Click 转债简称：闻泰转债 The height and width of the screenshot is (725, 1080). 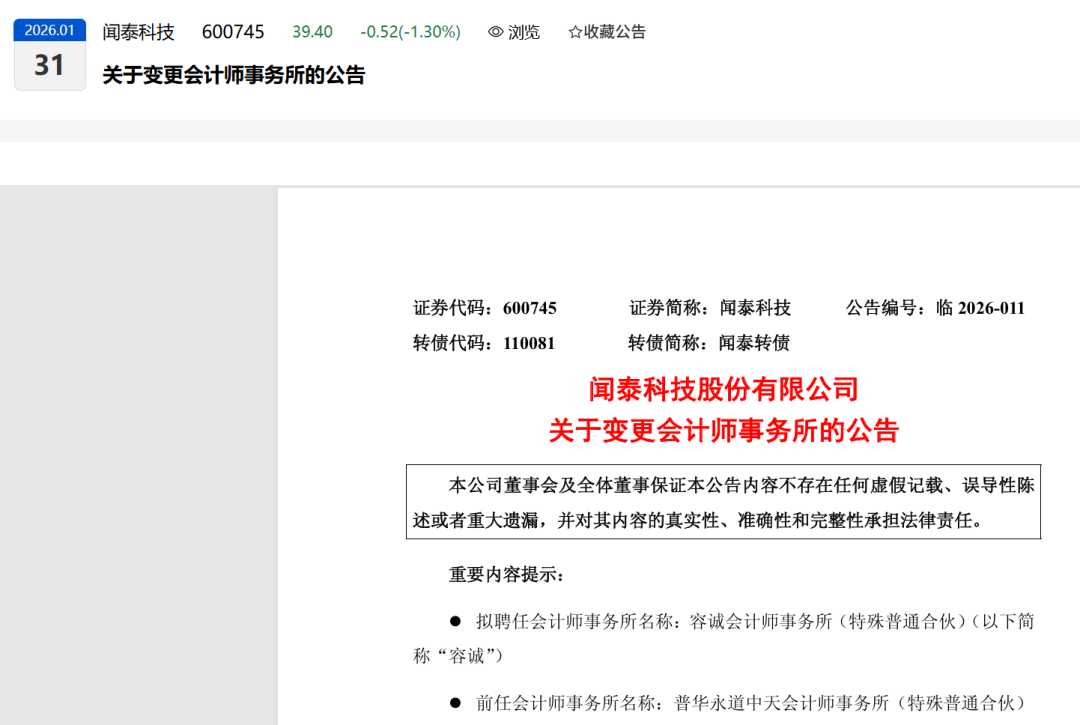tap(709, 343)
